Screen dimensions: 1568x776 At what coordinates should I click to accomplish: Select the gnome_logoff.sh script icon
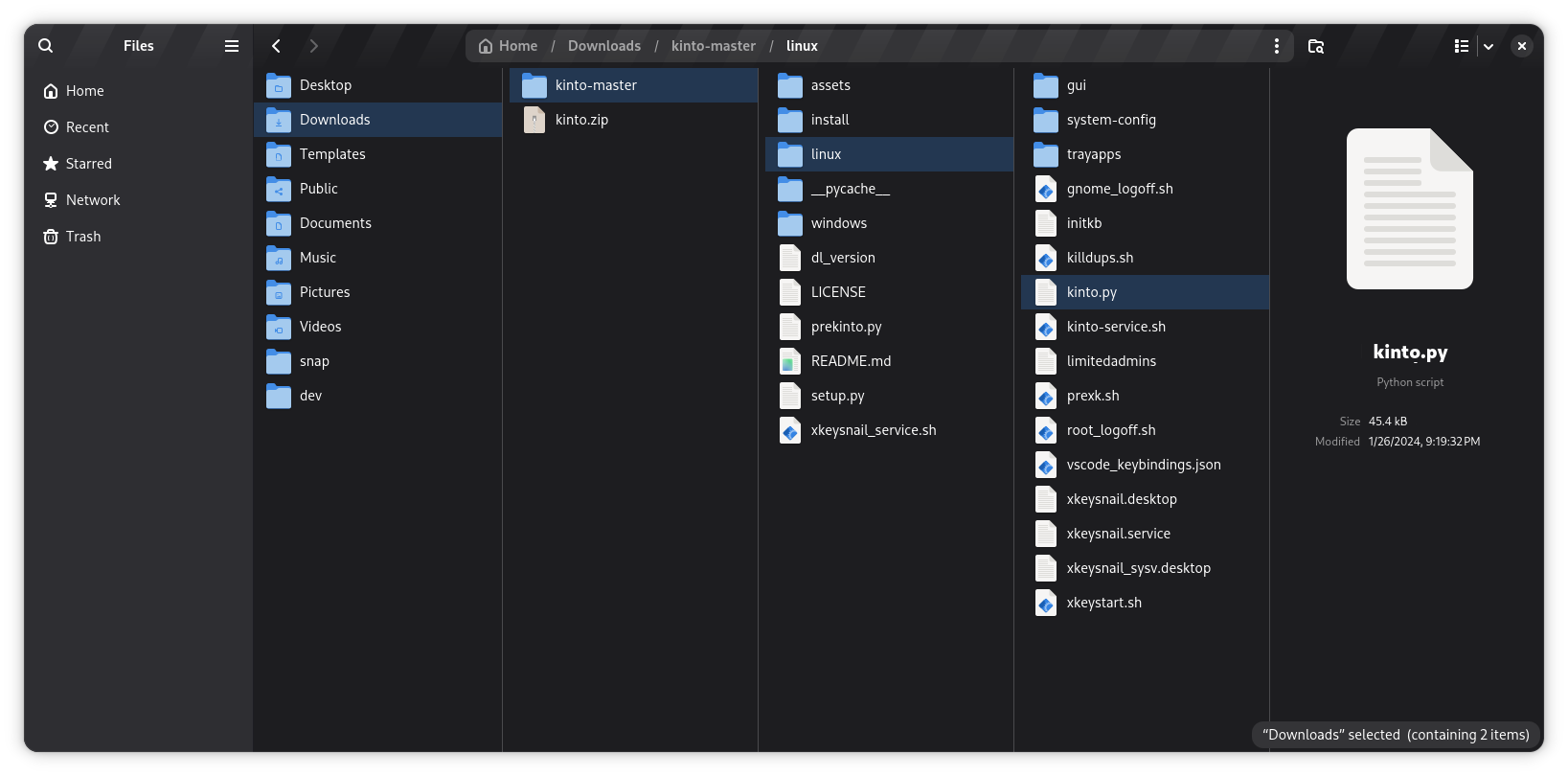pyautogui.click(x=1046, y=189)
